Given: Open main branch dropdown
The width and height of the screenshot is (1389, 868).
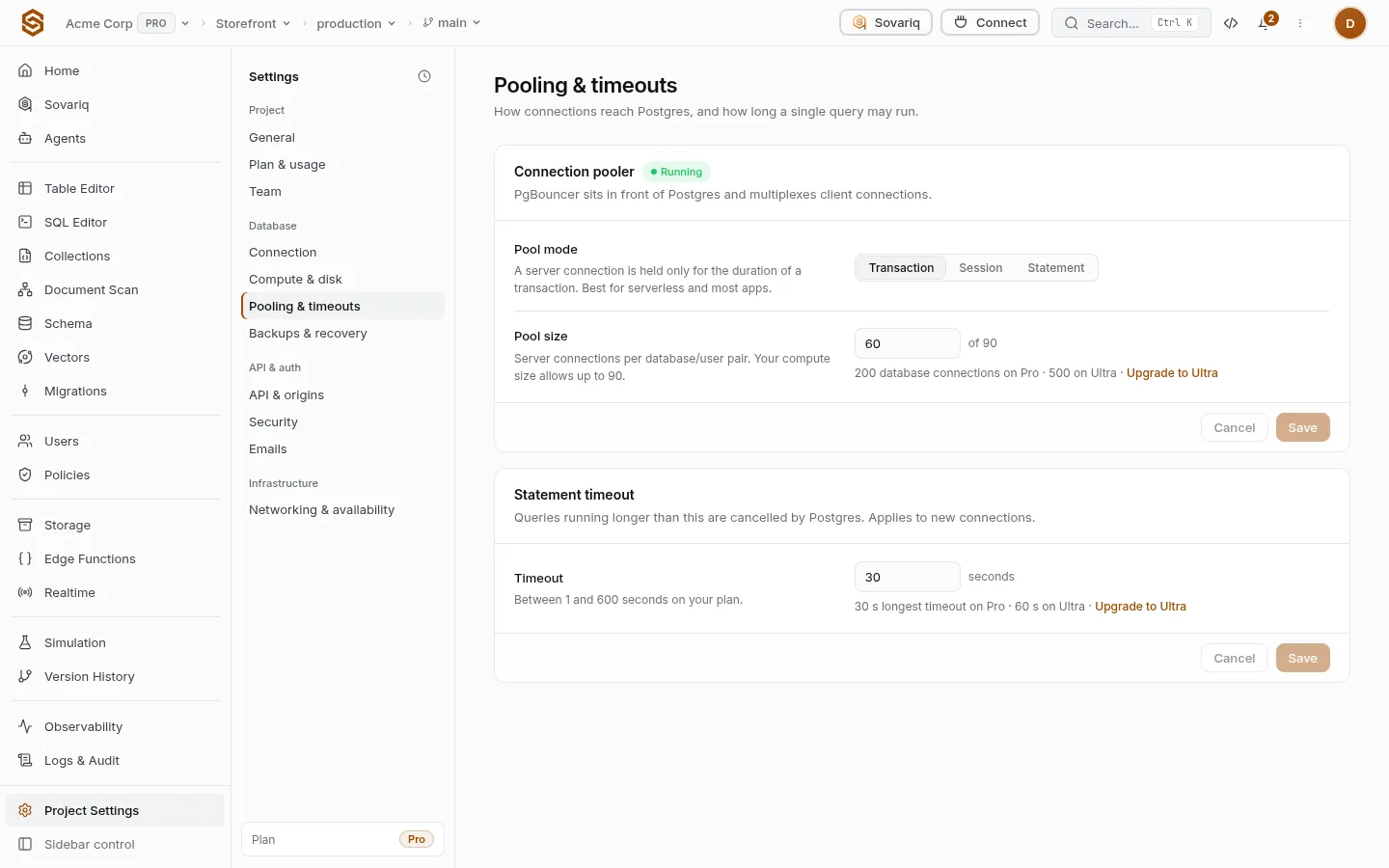Looking at the screenshot, I should pyautogui.click(x=451, y=23).
